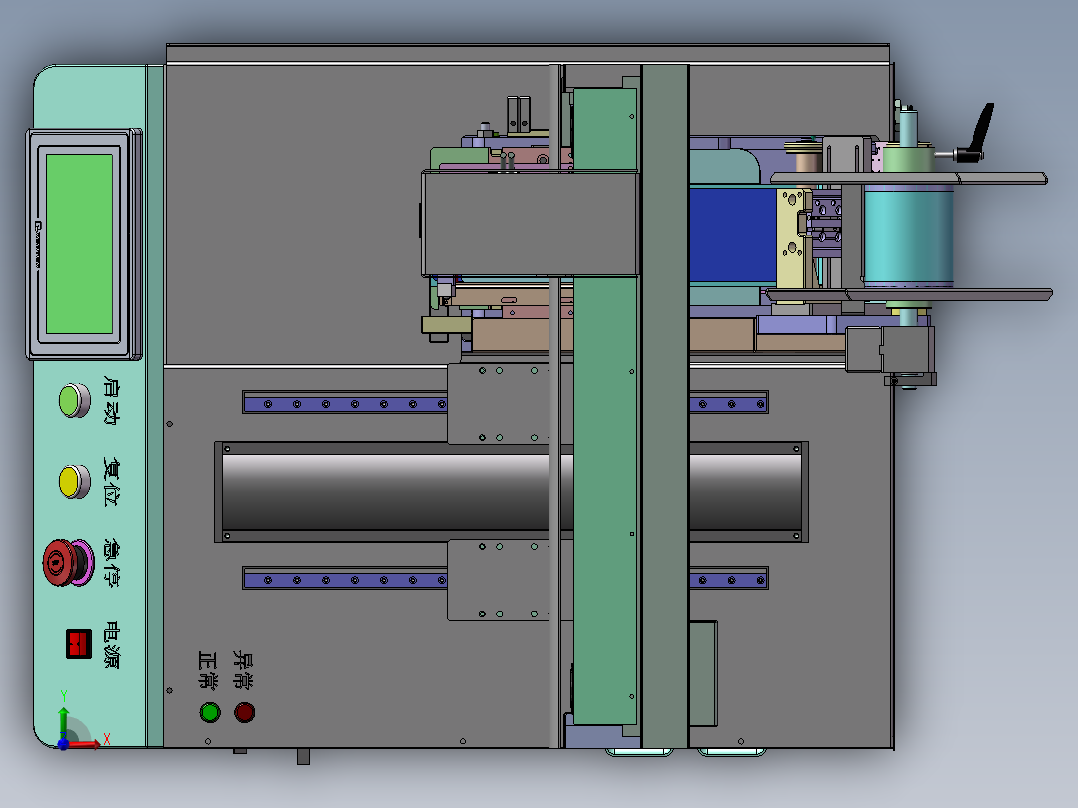
Task: Click the 电源 text label
Action: [x=111, y=644]
